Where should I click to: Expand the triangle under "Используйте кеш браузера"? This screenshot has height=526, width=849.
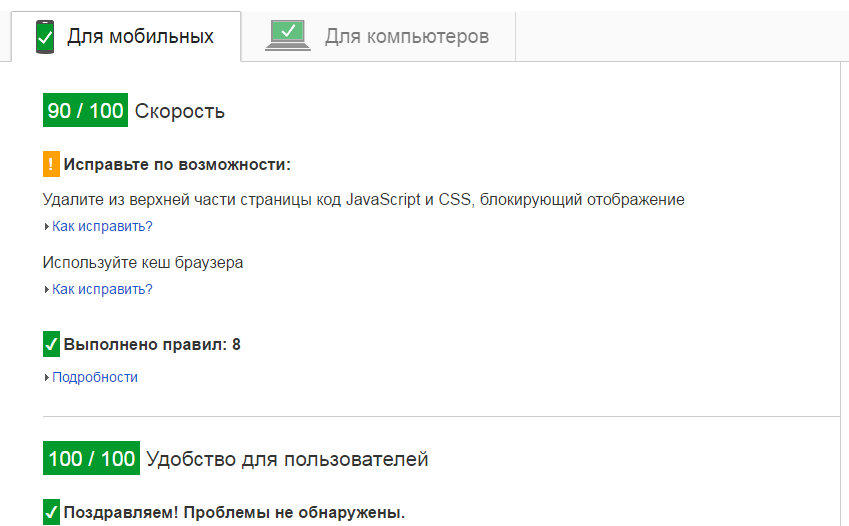tap(47, 290)
